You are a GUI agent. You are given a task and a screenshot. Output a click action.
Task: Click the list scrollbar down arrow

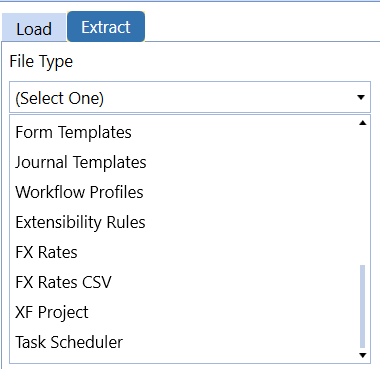click(363, 355)
